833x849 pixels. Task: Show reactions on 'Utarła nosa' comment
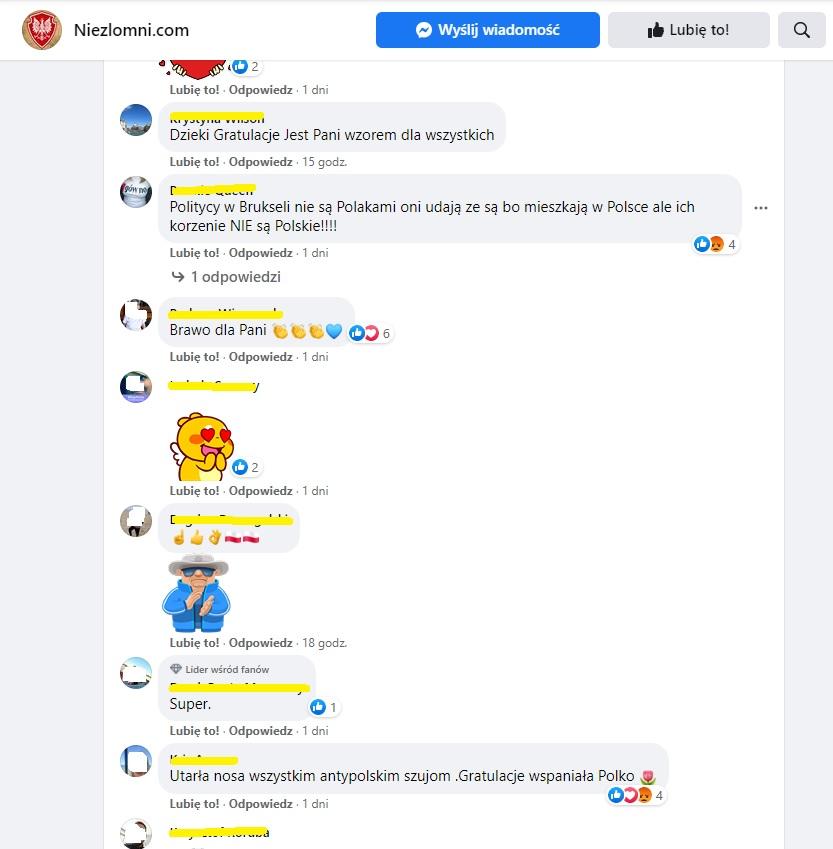635,795
